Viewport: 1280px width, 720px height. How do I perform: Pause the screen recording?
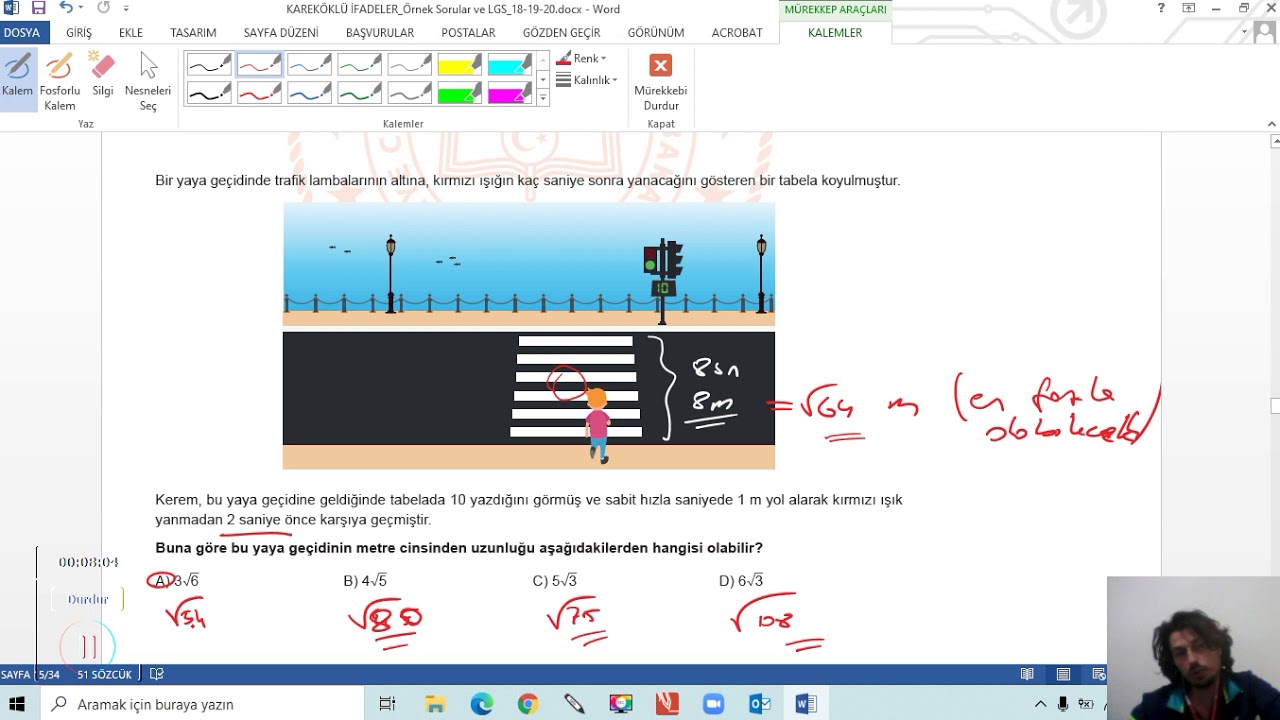point(88,647)
